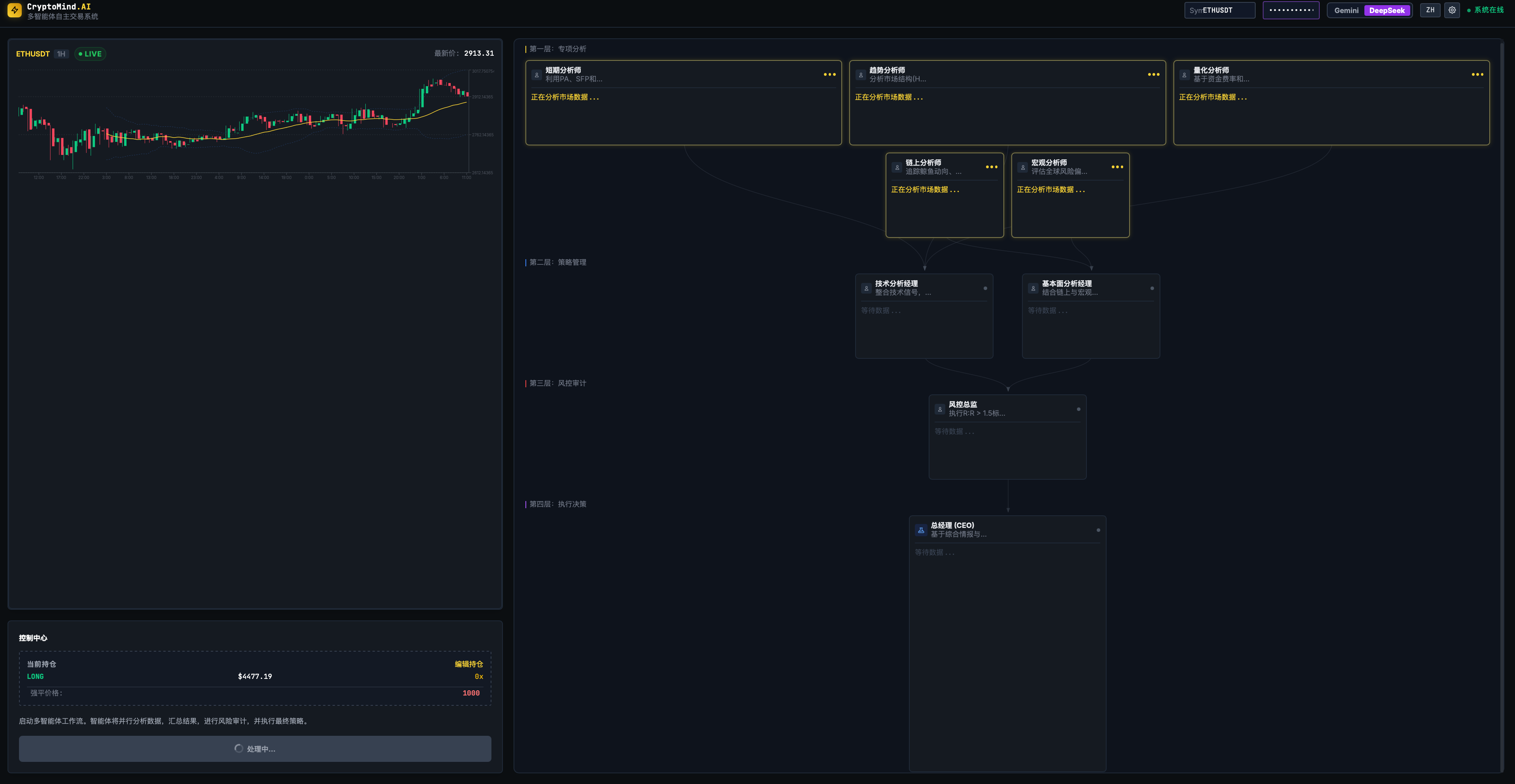Click the 处理中... processing button
This screenshot has height=784, width=1515.
(x=255, y=749)
